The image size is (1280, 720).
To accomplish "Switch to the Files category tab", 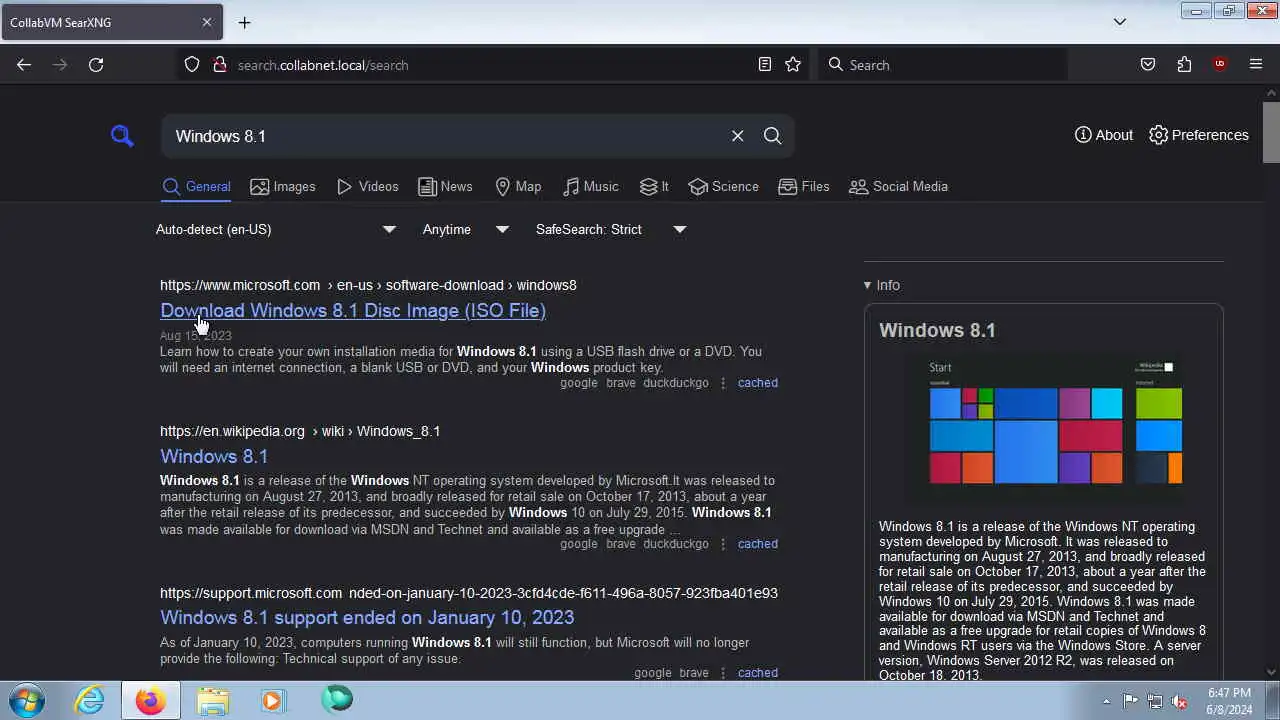I will pos(804,187).
